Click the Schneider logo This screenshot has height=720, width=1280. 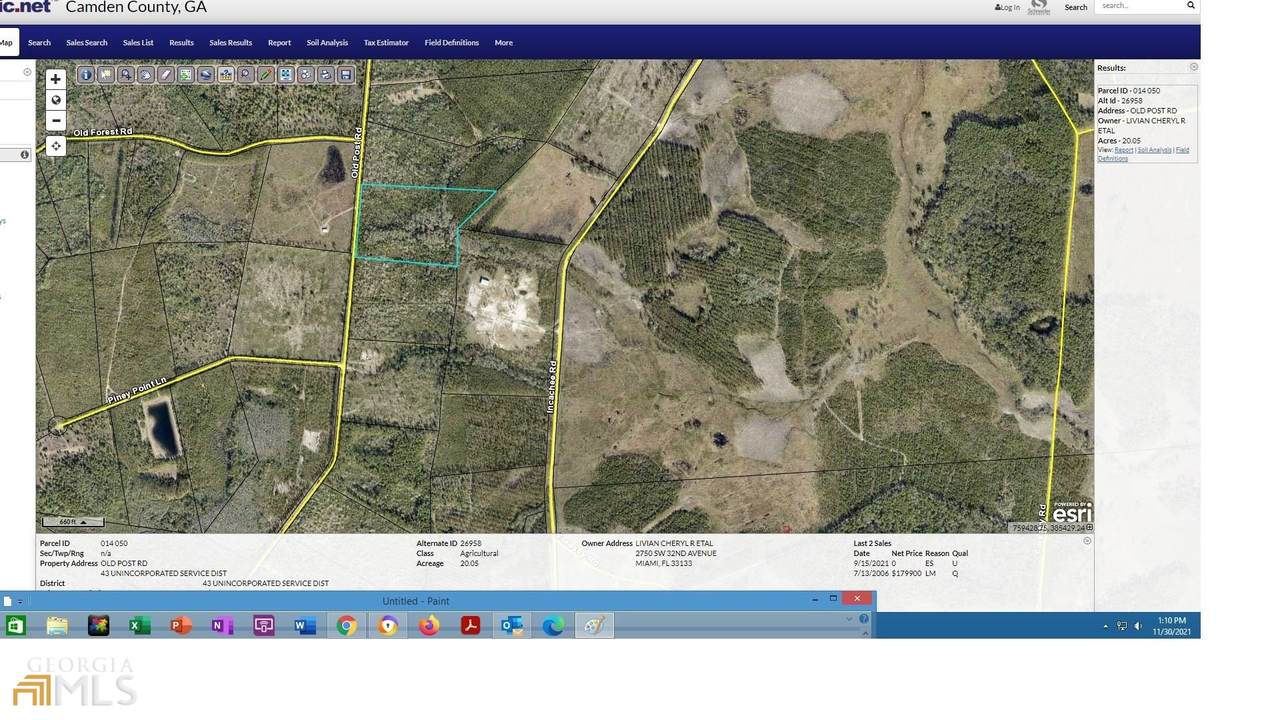(x=1039, y=7)
